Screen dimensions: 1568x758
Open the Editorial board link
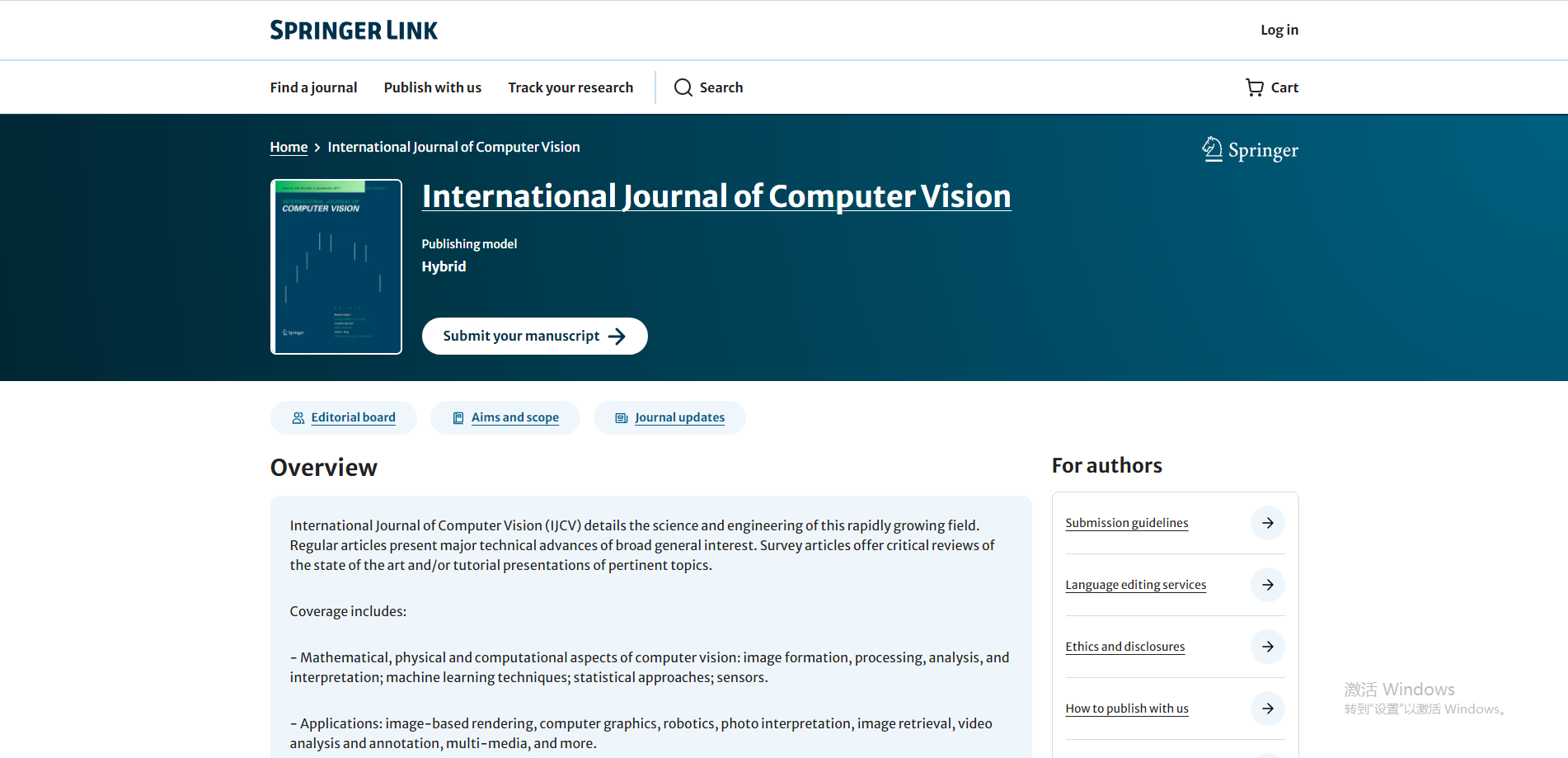pyautogui.click(x=353, y=417)
